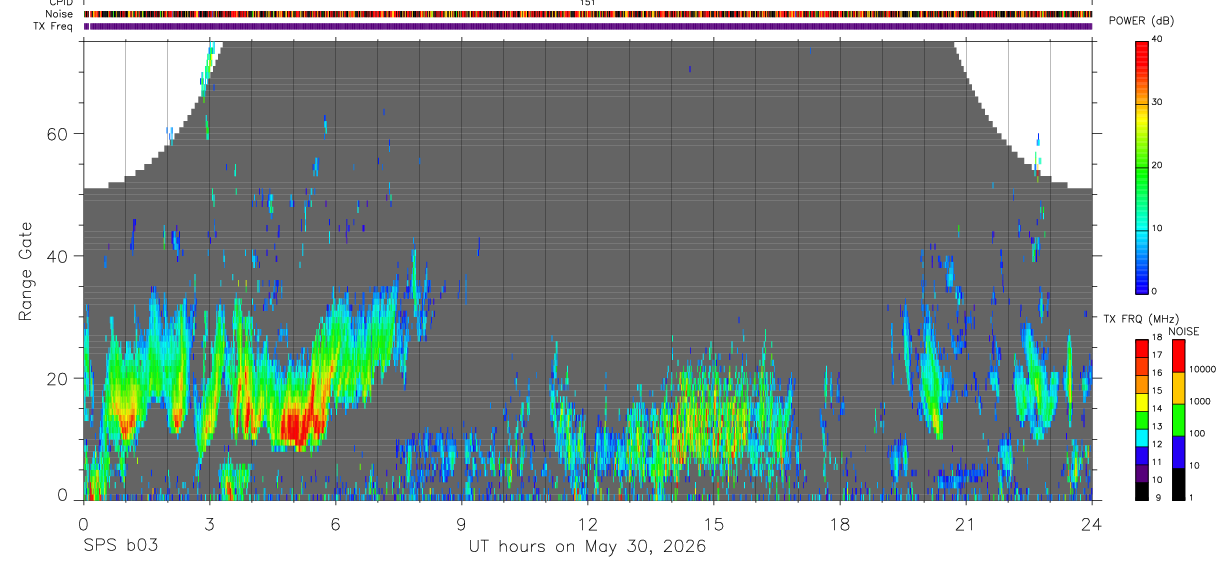
Task: Click the CPID value 151 at top
Action: [x=588, y=3]
